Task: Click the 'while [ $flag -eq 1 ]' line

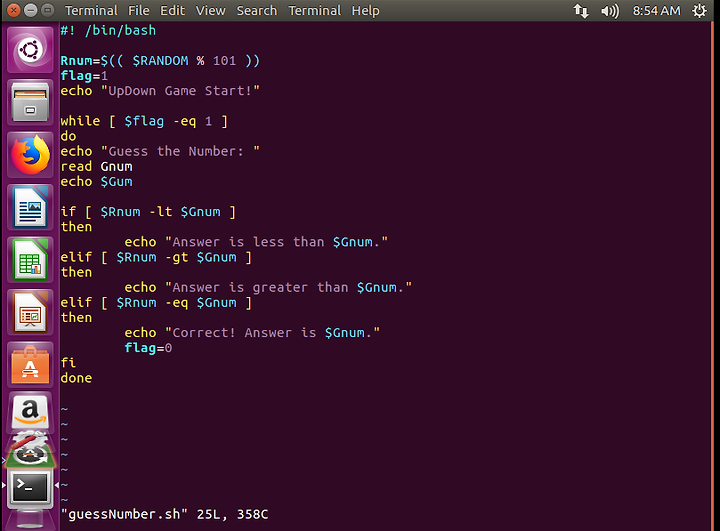Action: point(144,121)
